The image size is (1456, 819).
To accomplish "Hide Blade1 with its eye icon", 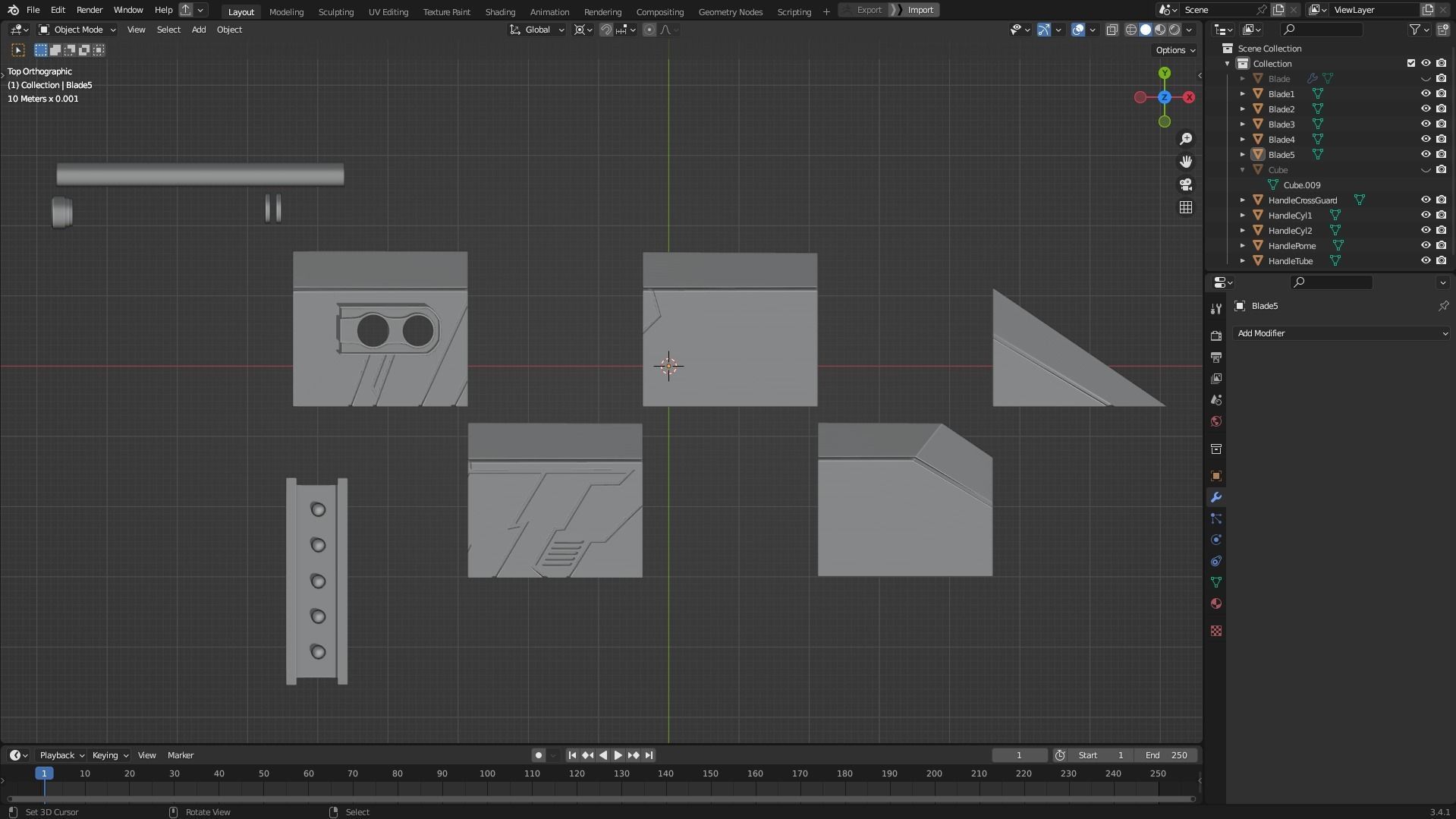I will pyautogui.click(x=1426, y=94).
